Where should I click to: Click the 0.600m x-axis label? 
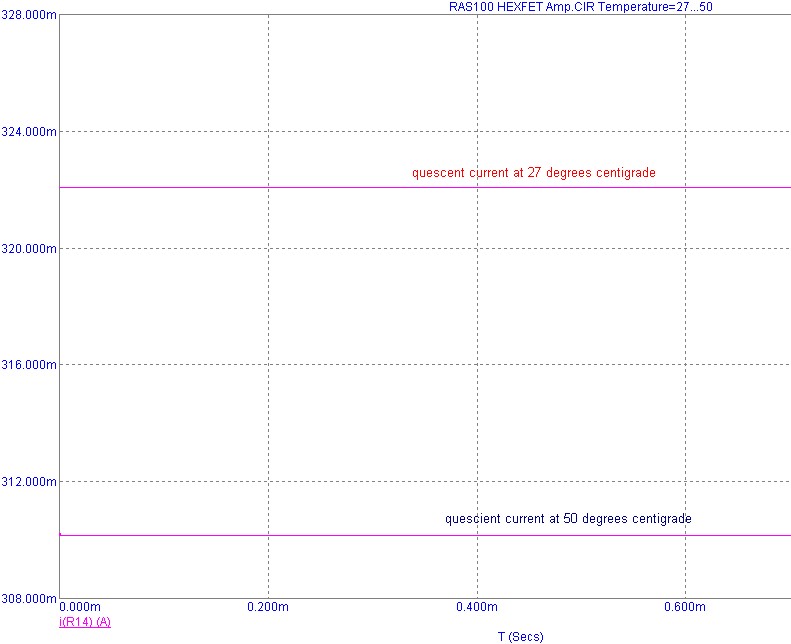685,607
